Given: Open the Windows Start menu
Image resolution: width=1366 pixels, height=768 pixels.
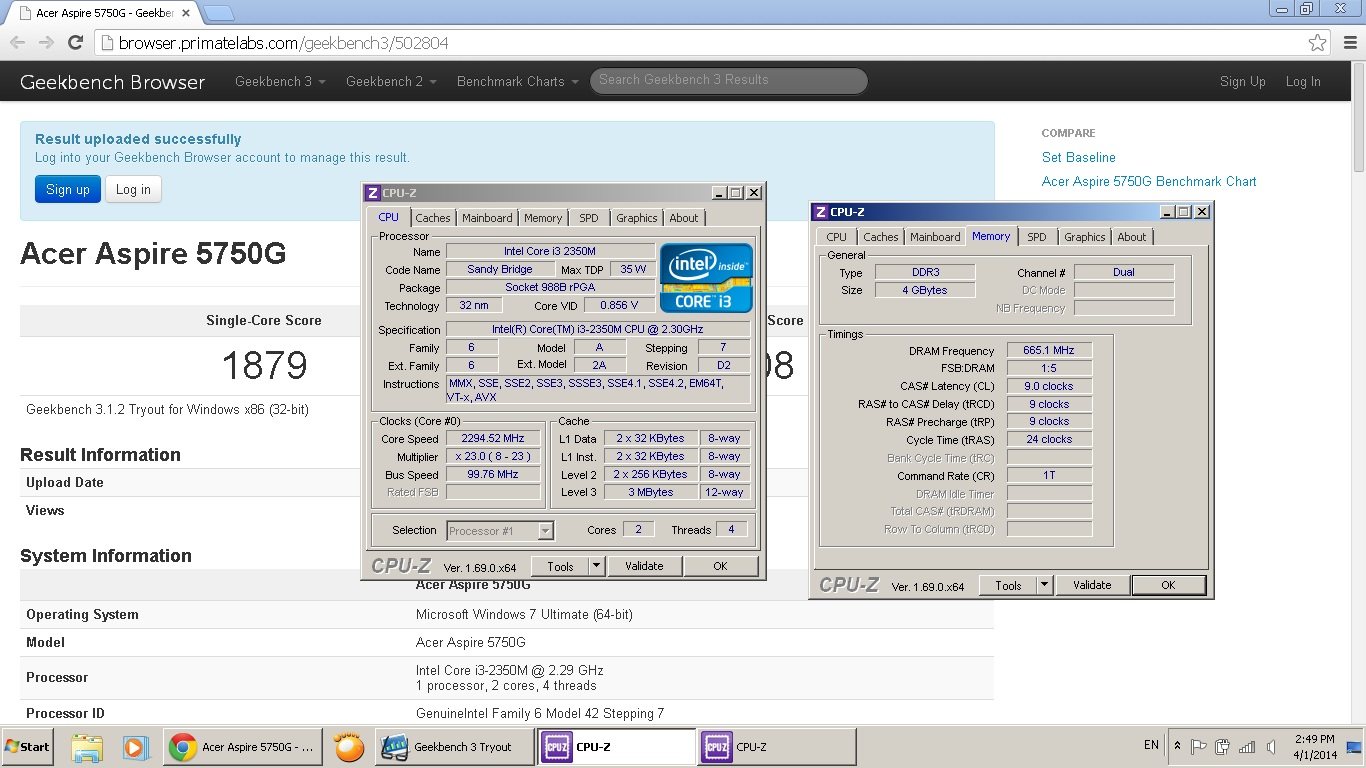Looking at the screenshot, I should pos(27,747).
